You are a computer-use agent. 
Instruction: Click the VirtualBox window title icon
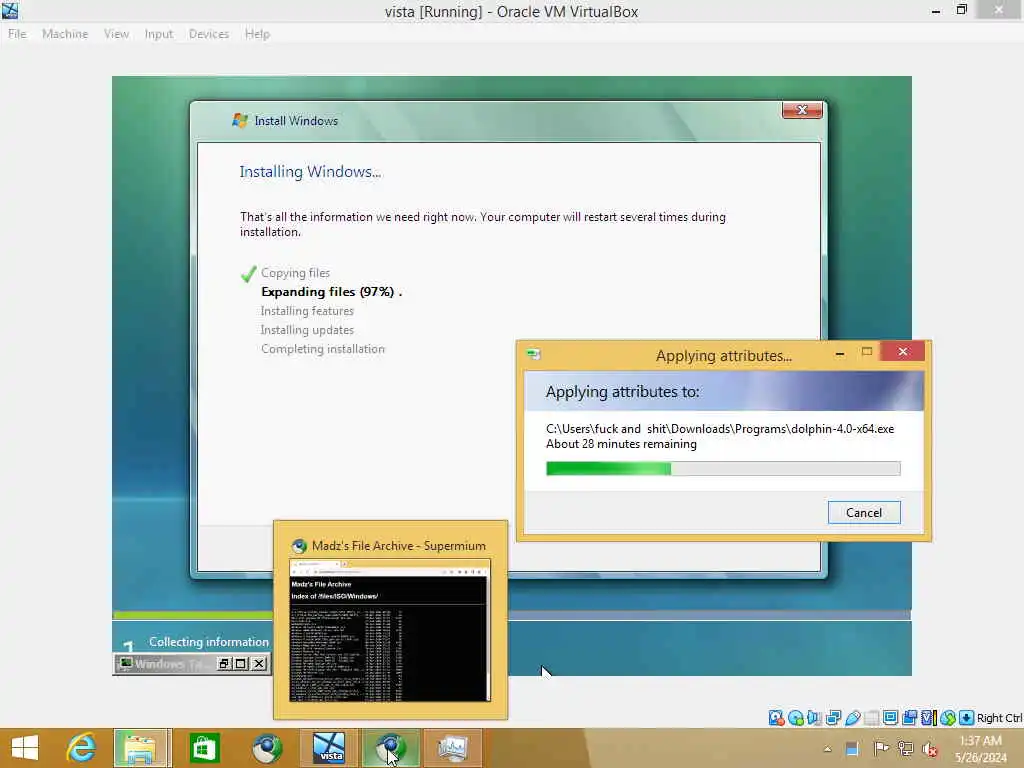click(10, 10)
